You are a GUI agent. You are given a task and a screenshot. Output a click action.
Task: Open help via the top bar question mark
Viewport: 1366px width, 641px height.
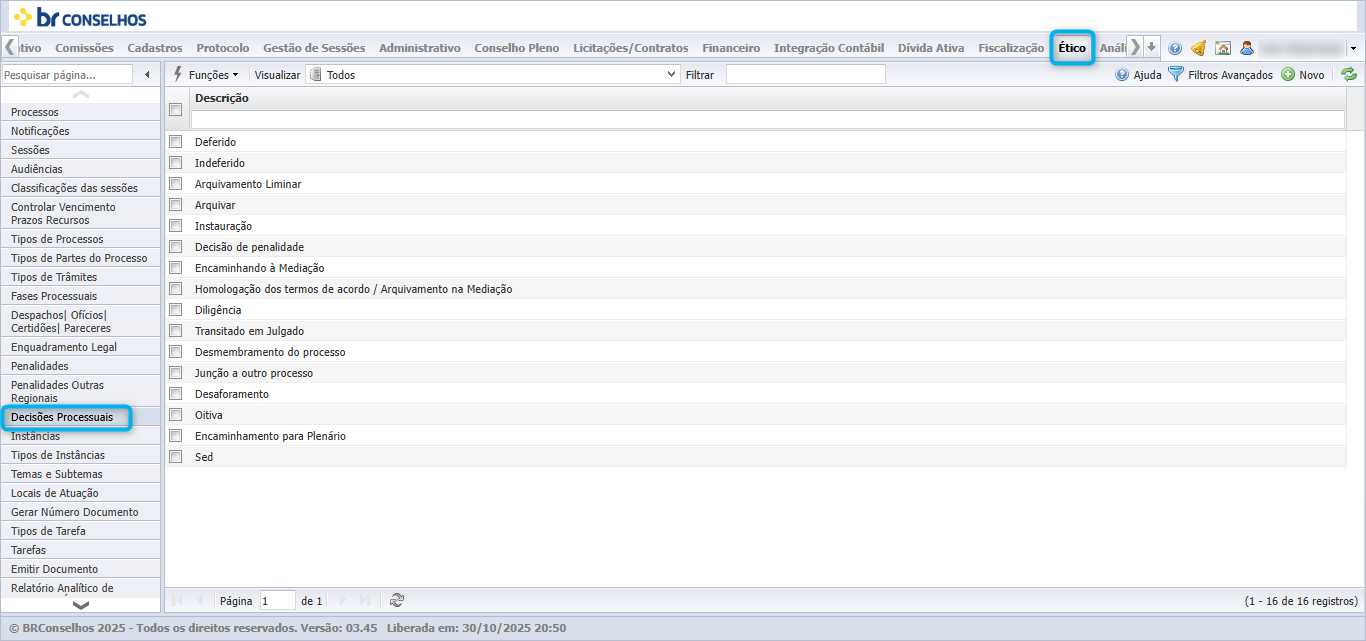point(1175,48)
